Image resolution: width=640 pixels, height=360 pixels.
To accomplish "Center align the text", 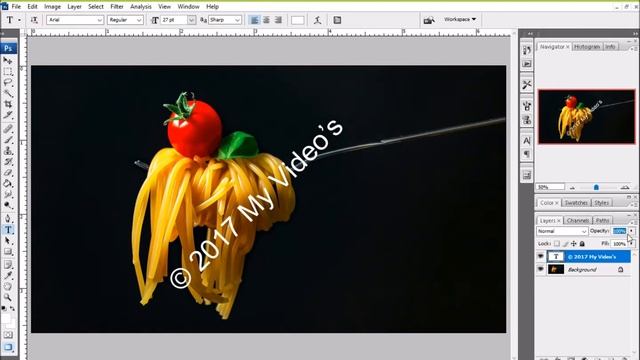I will (x=266, y=20).
